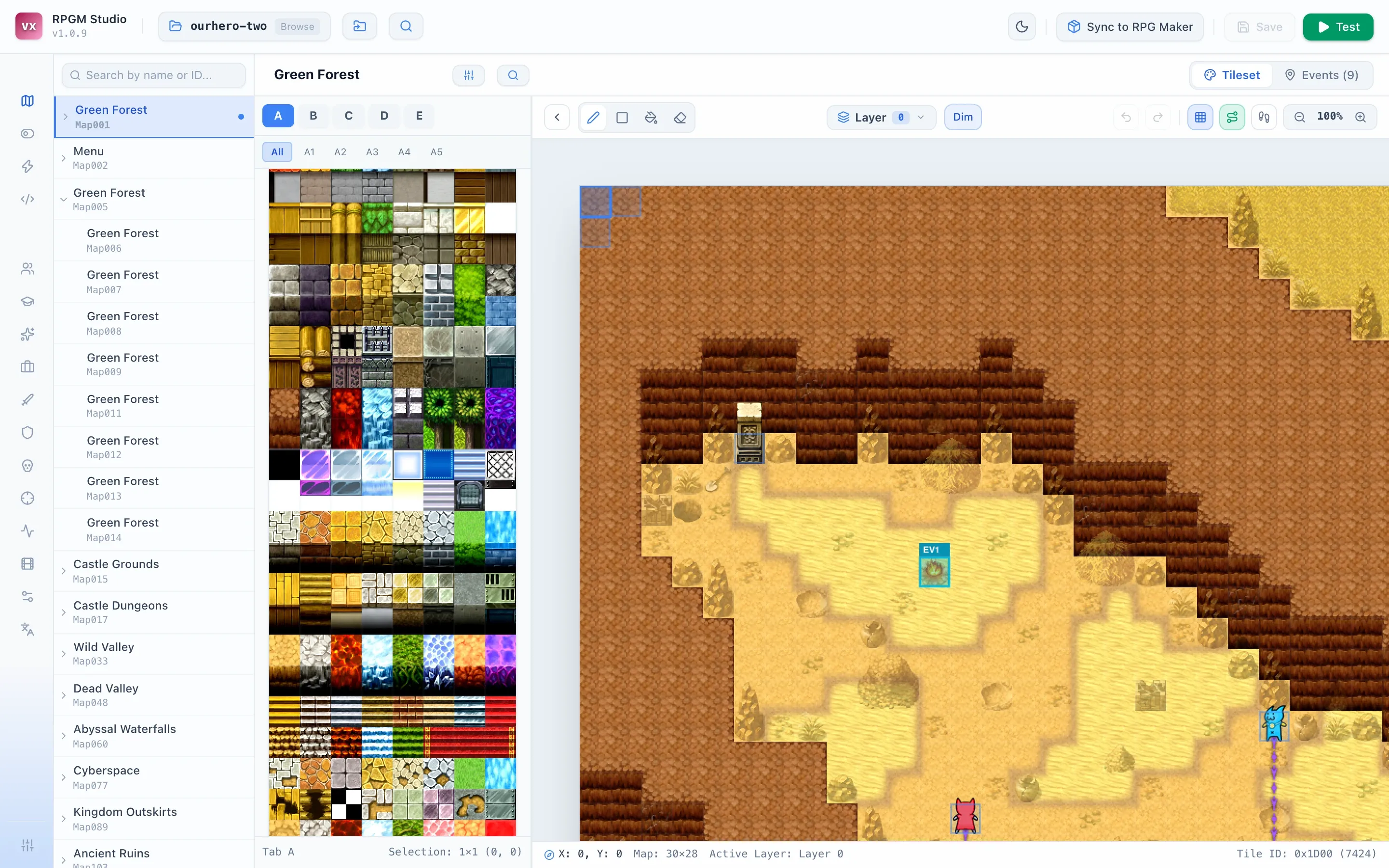Select the pencil draw tool

(x=593, y=118)
